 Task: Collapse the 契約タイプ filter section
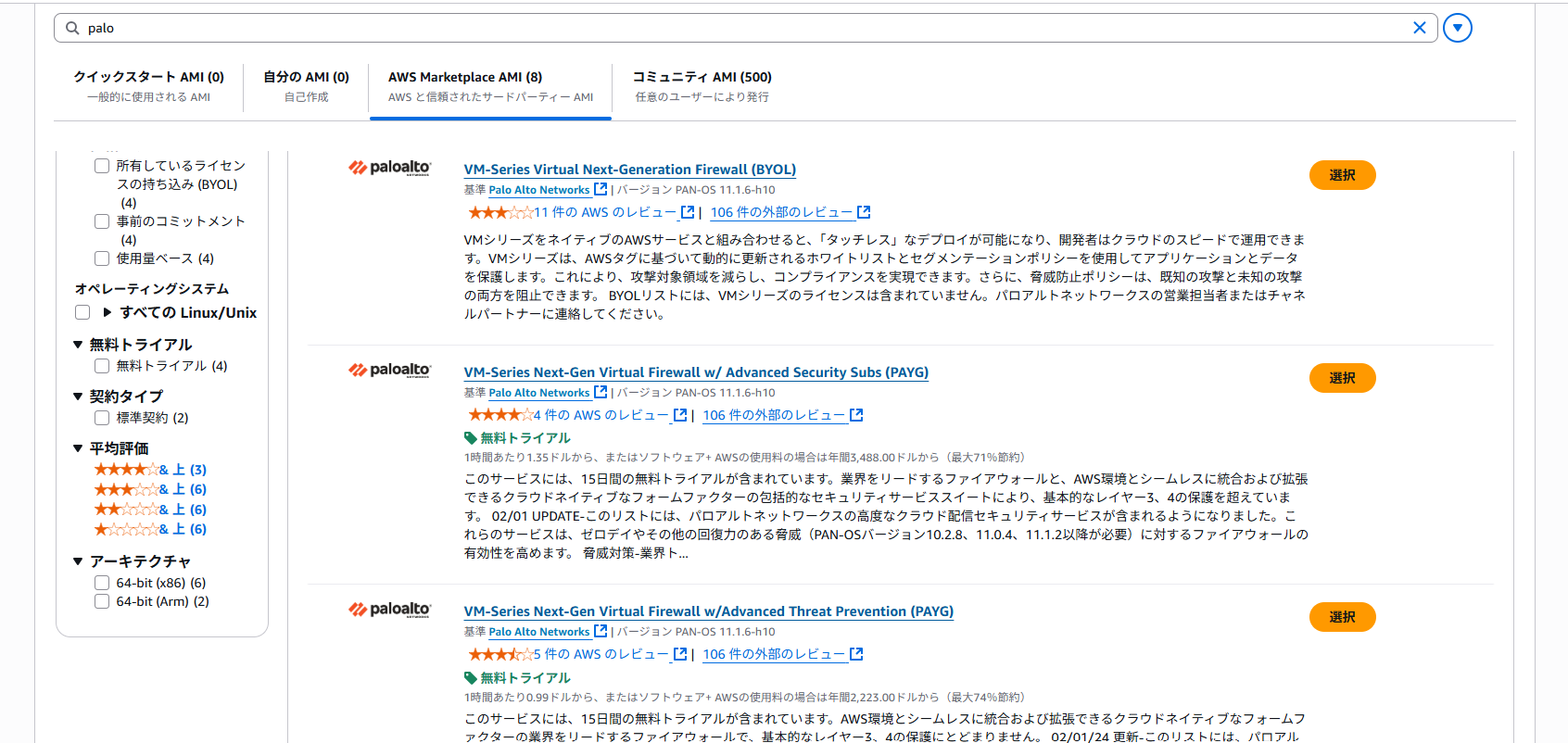click(x=78, y=397)
